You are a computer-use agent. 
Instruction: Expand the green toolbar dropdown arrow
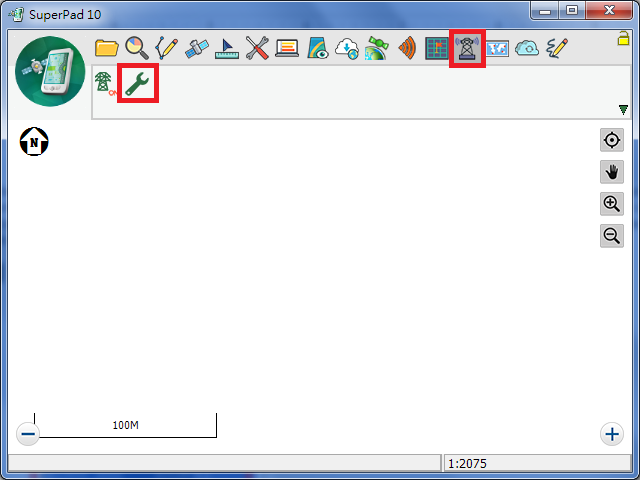(623, 110)
